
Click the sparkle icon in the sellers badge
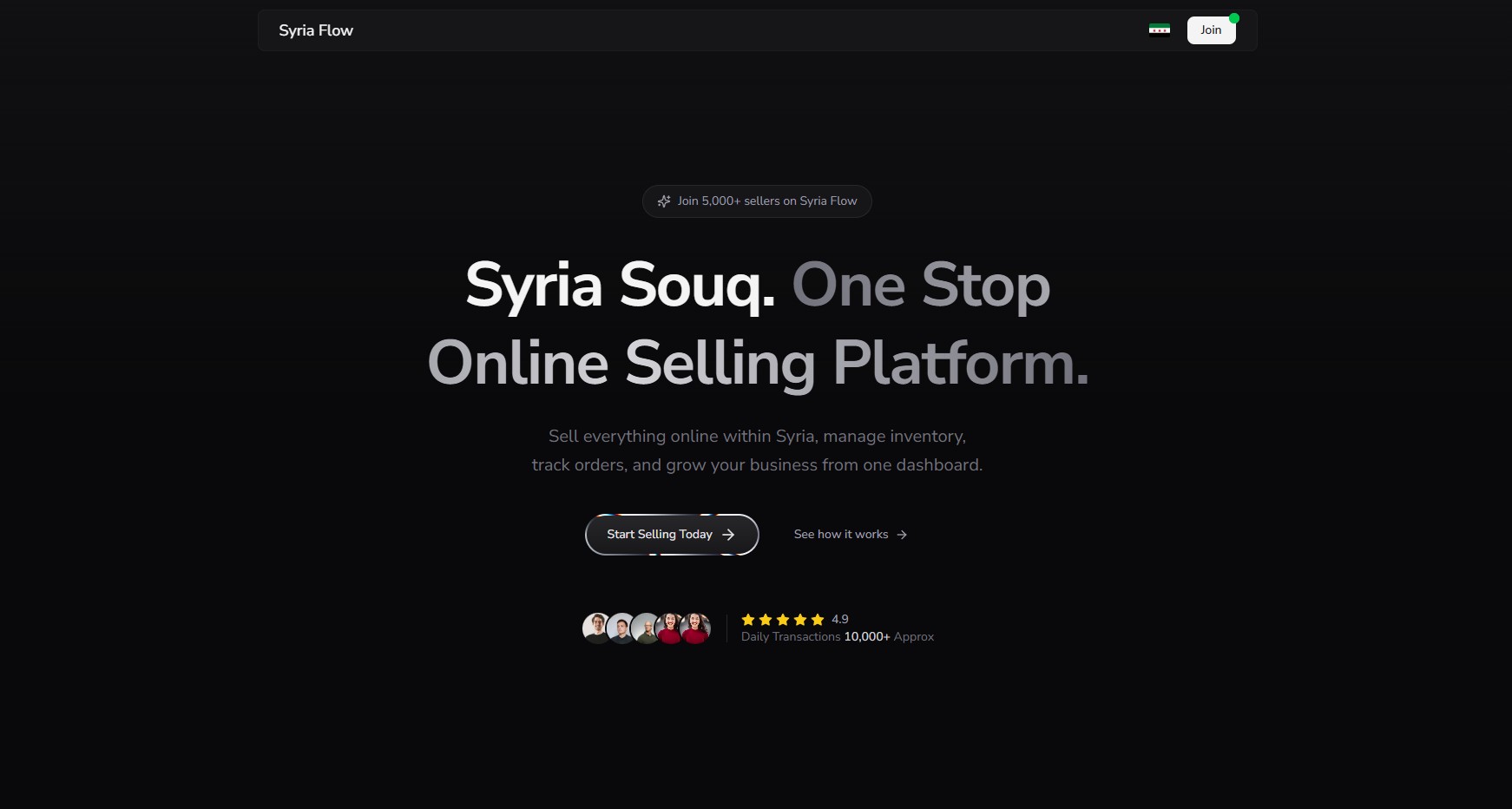[x=664, y=201]
